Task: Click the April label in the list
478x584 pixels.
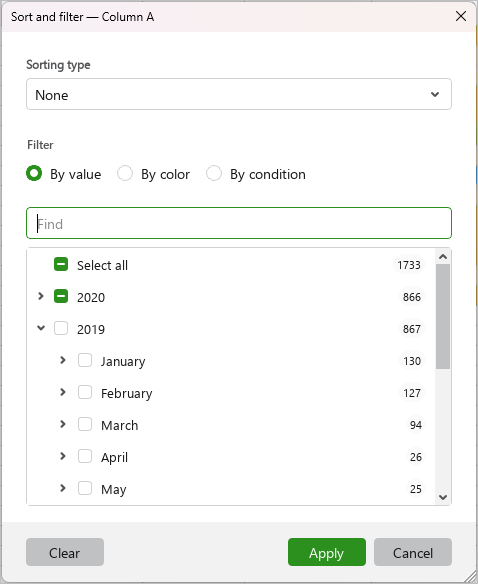Action: [114, 458]
